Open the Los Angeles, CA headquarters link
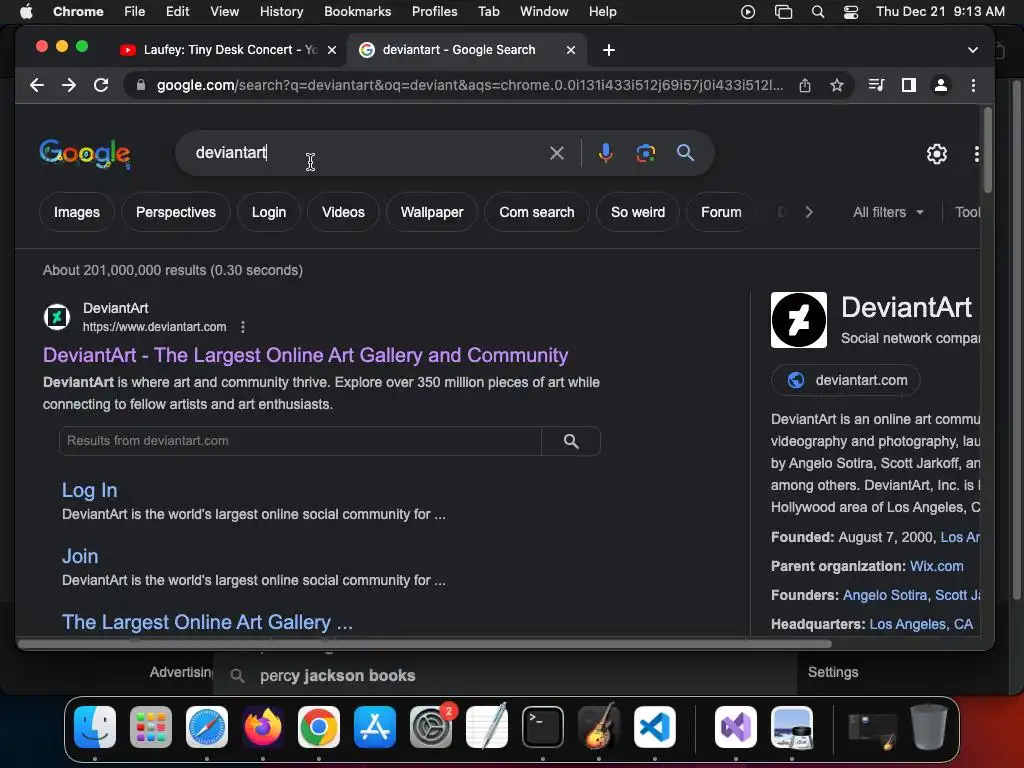1024x768 pixels. [x=921, y=624]
